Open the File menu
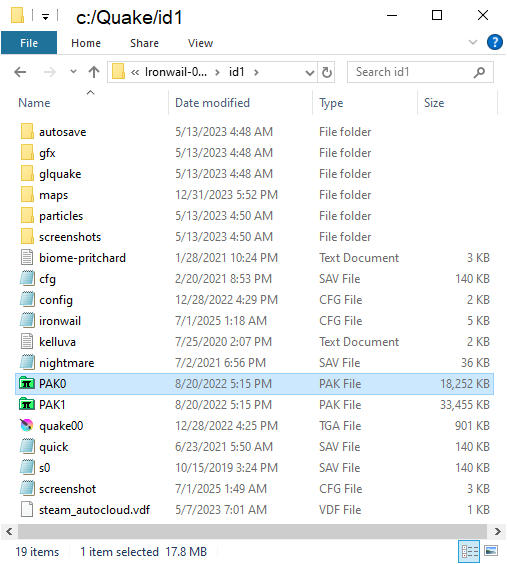 [x=29, y=43]
